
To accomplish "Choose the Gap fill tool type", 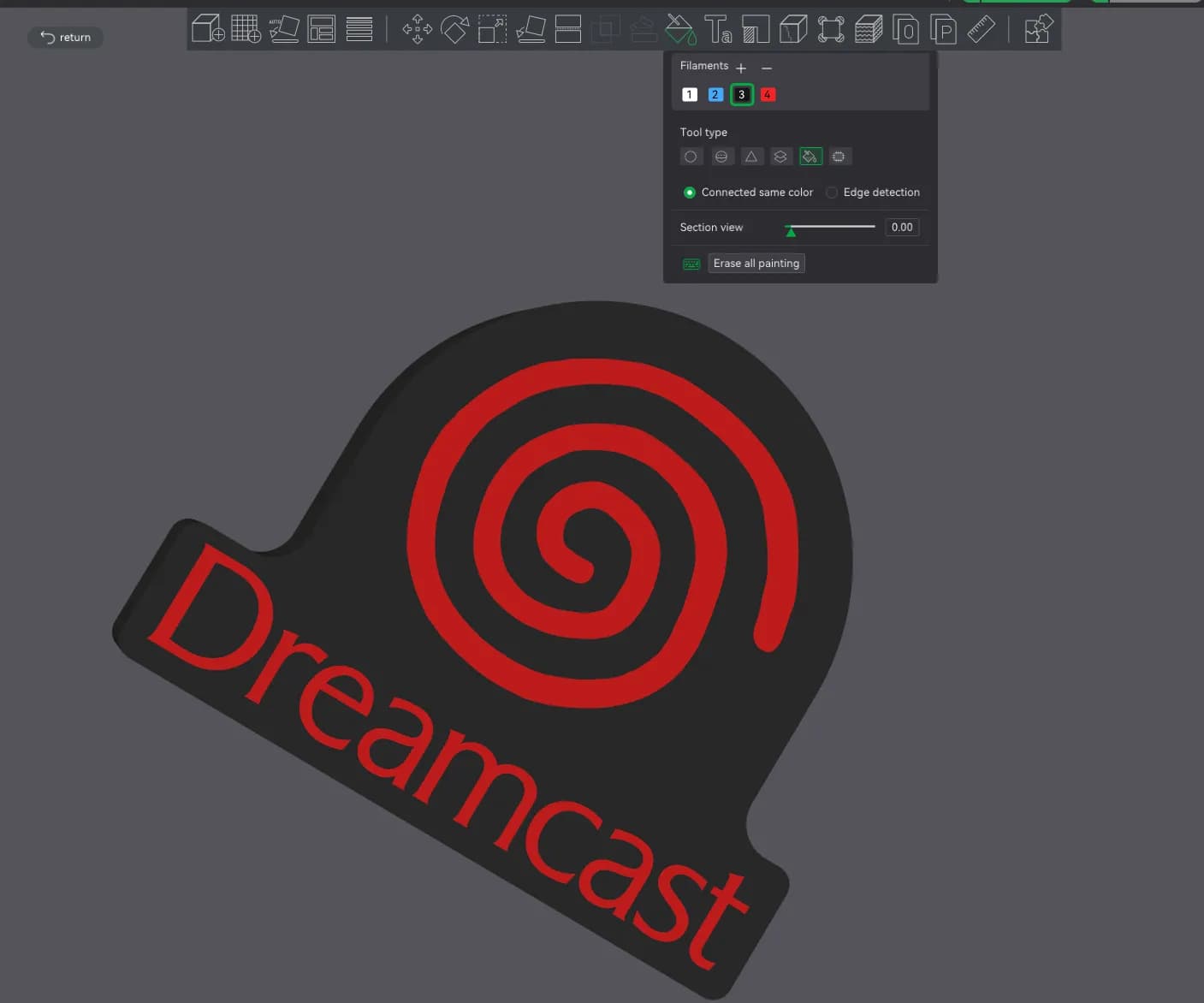I will (x=839, y=157).
